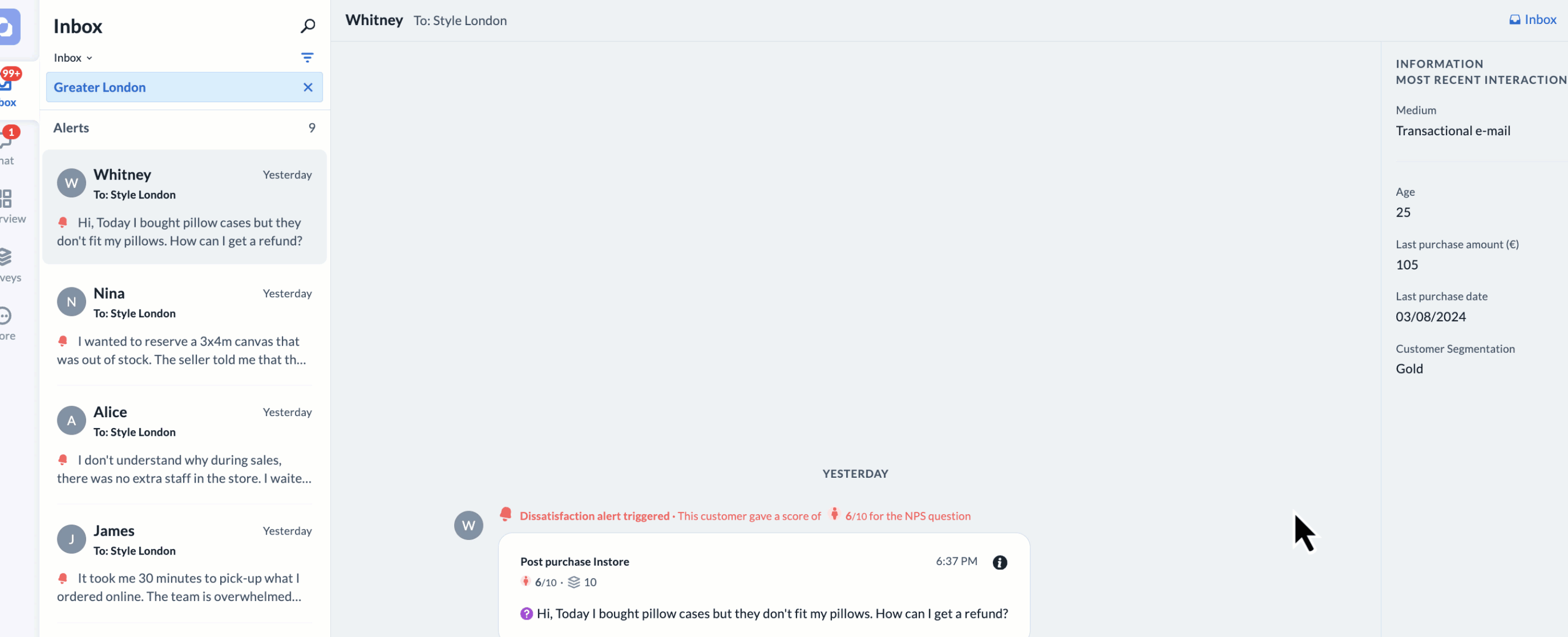Click the bell alert icon on Nina's message
The image size is (1568, 637).
63,340
